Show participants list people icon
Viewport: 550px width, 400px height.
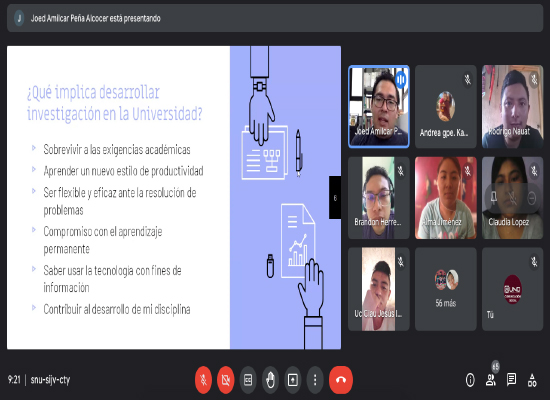click(x=491, y=380)
